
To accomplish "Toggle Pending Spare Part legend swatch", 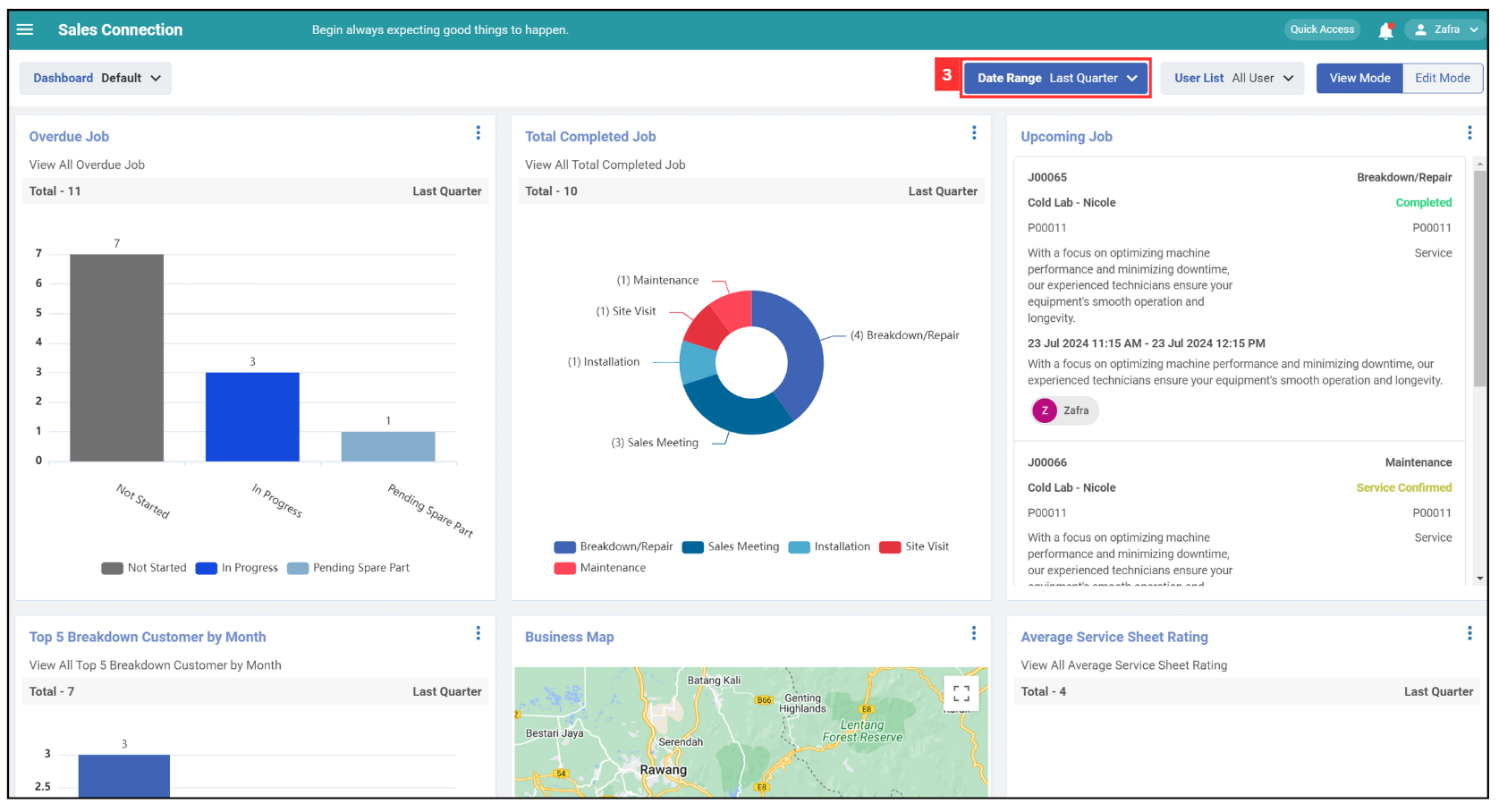I will (x=298, y=568).
